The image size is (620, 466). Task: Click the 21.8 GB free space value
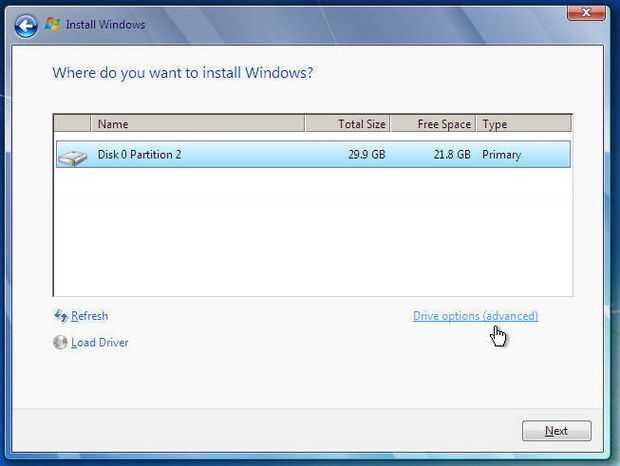pyautogui.click(x=452, y=154)
